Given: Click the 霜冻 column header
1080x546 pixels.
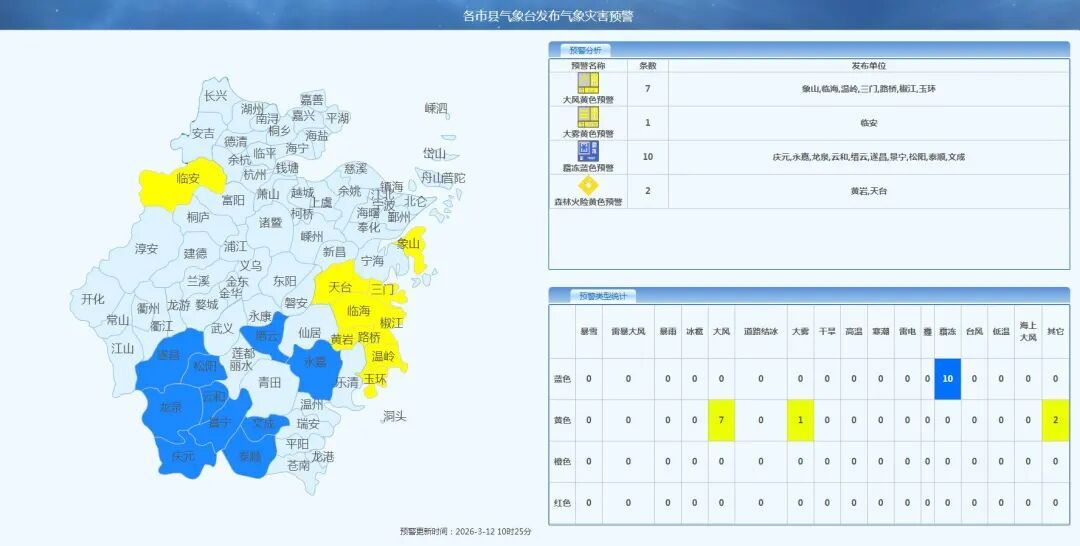Looking at the screenshot, I should 947,331.
